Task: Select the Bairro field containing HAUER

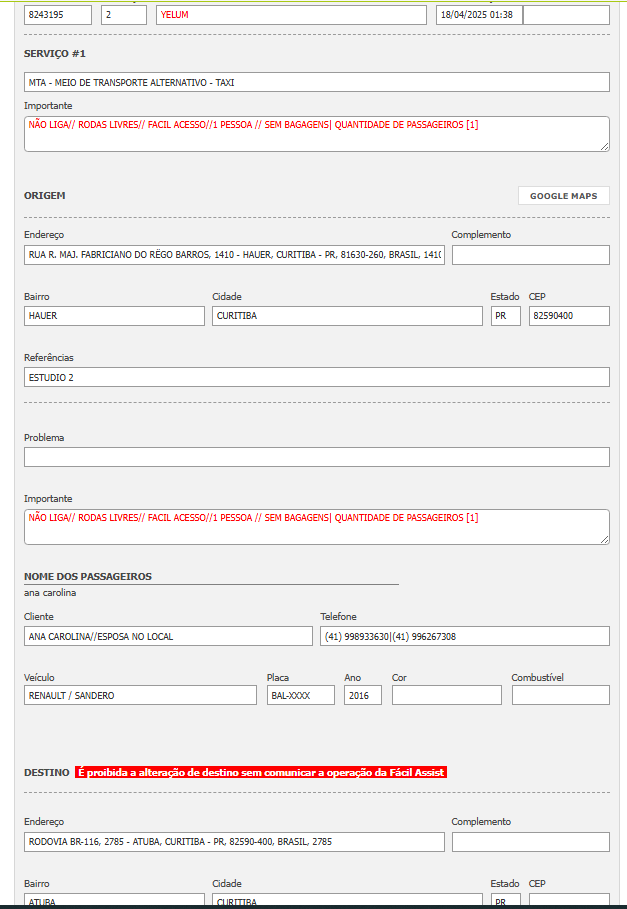Action: [x=114, y=316]
